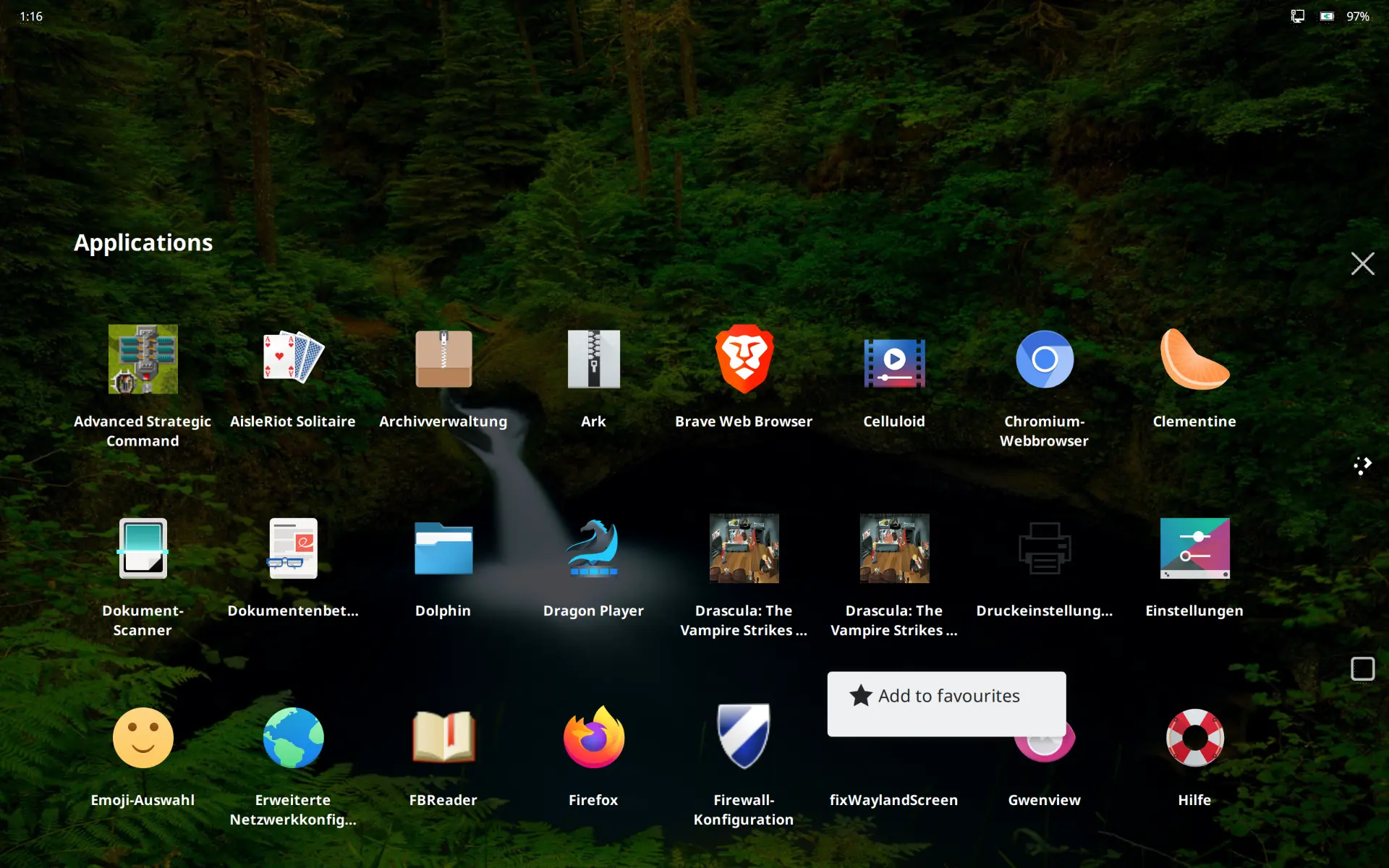Open first Drascula: The Vampire Strikes icon
This screenshot has height=868, width=1389.
point(744,548)
